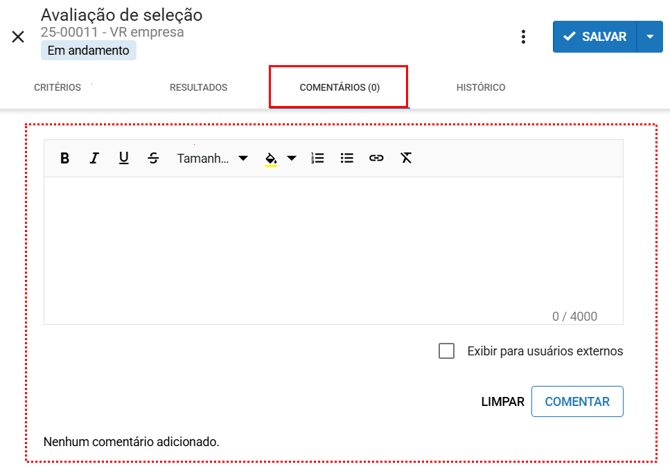Click inside the comment text area
The image size is (670, 469).
[333, 245]
